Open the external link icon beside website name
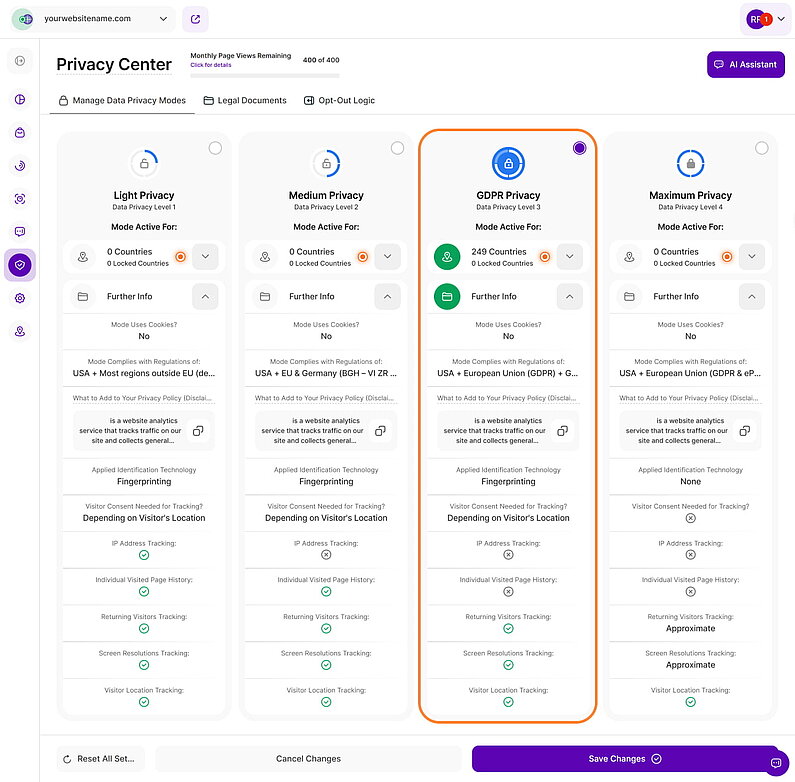This screenshot has width=795, height=782. pyautogui.click(x=196, y=18)
